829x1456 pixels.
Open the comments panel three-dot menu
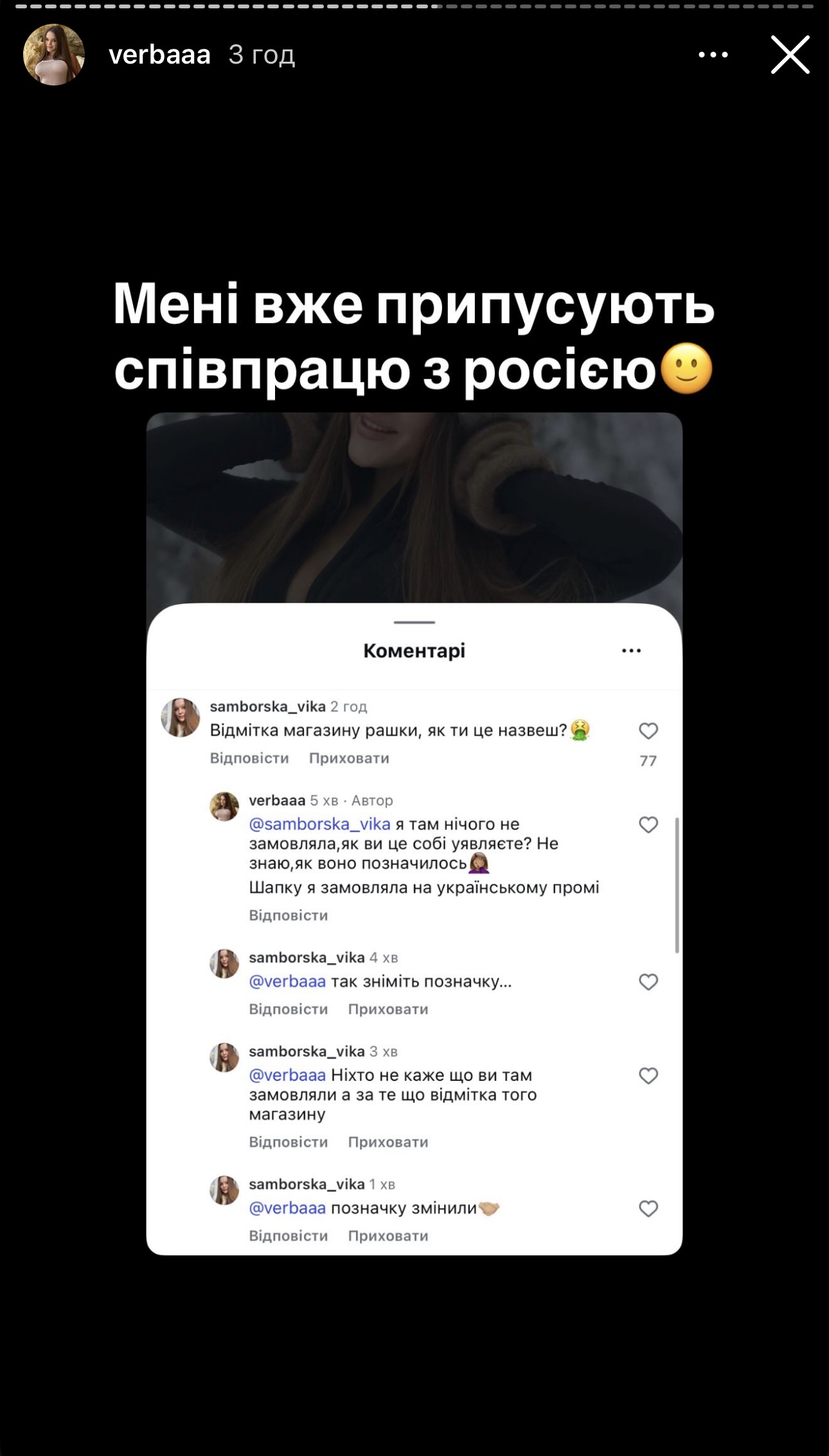[631, 651]
